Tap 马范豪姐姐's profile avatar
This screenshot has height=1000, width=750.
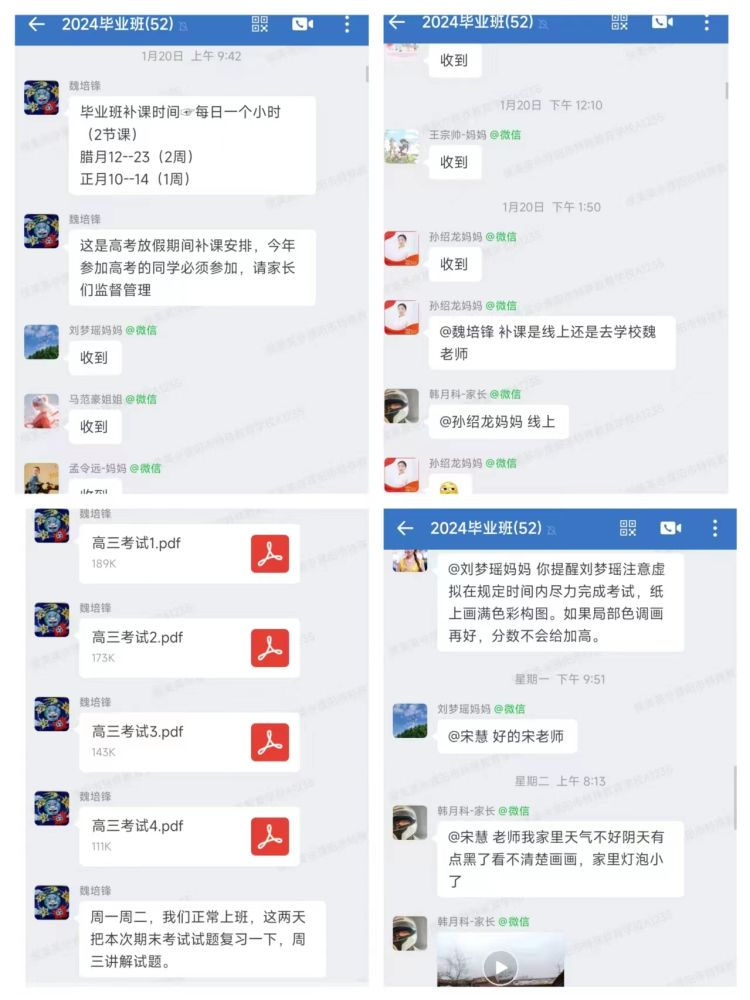pyautogui.click(x=41, y=411)
